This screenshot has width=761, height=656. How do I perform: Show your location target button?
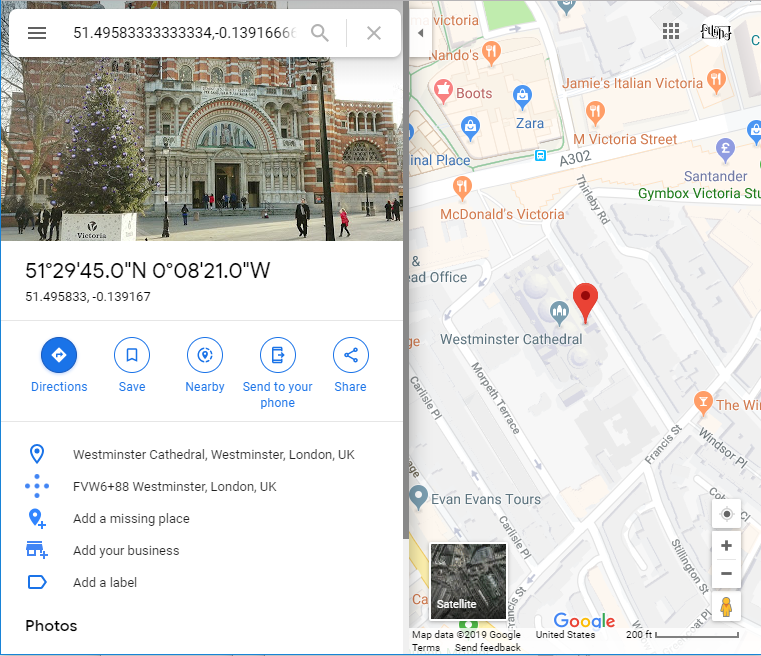pos(726,514)
